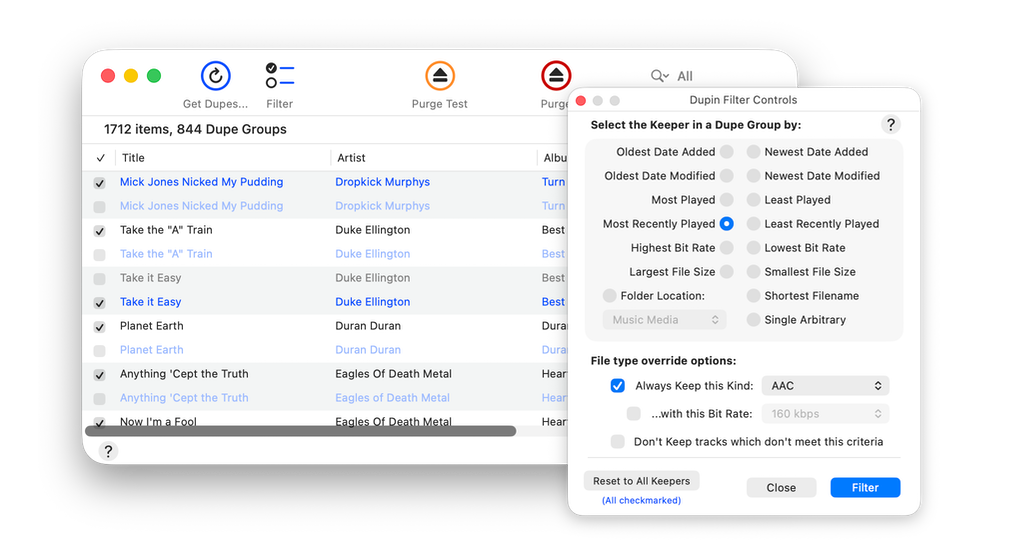
Task: Click the help question mark in filter panel
Action: click(891, 124)
